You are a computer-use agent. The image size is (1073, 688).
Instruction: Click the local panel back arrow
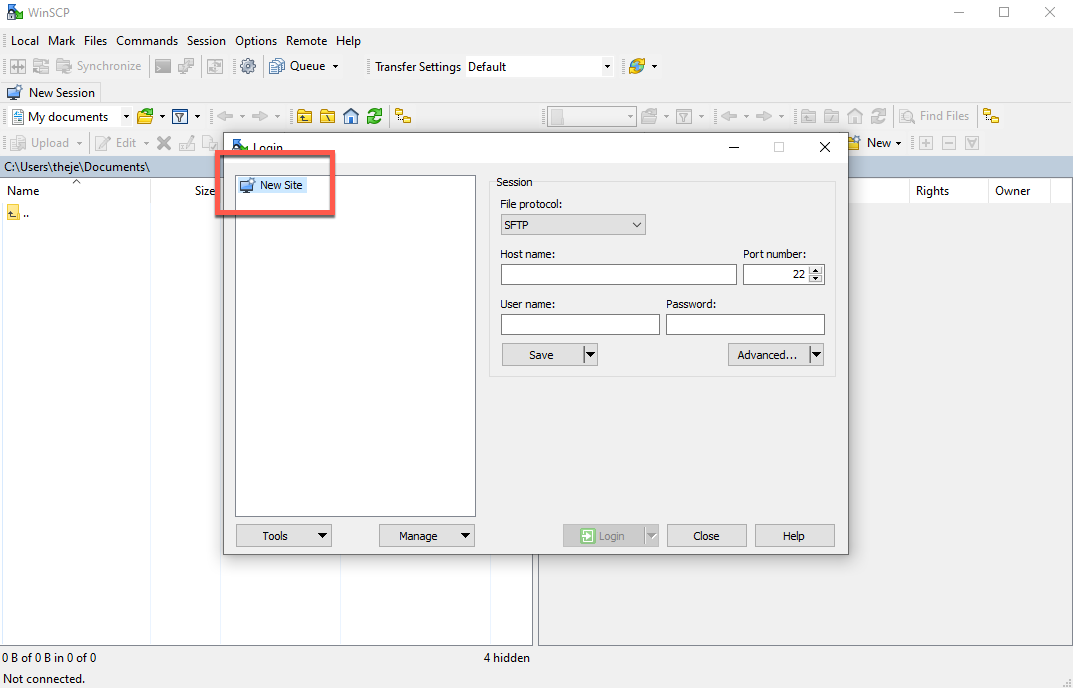[x=225, y=116]
